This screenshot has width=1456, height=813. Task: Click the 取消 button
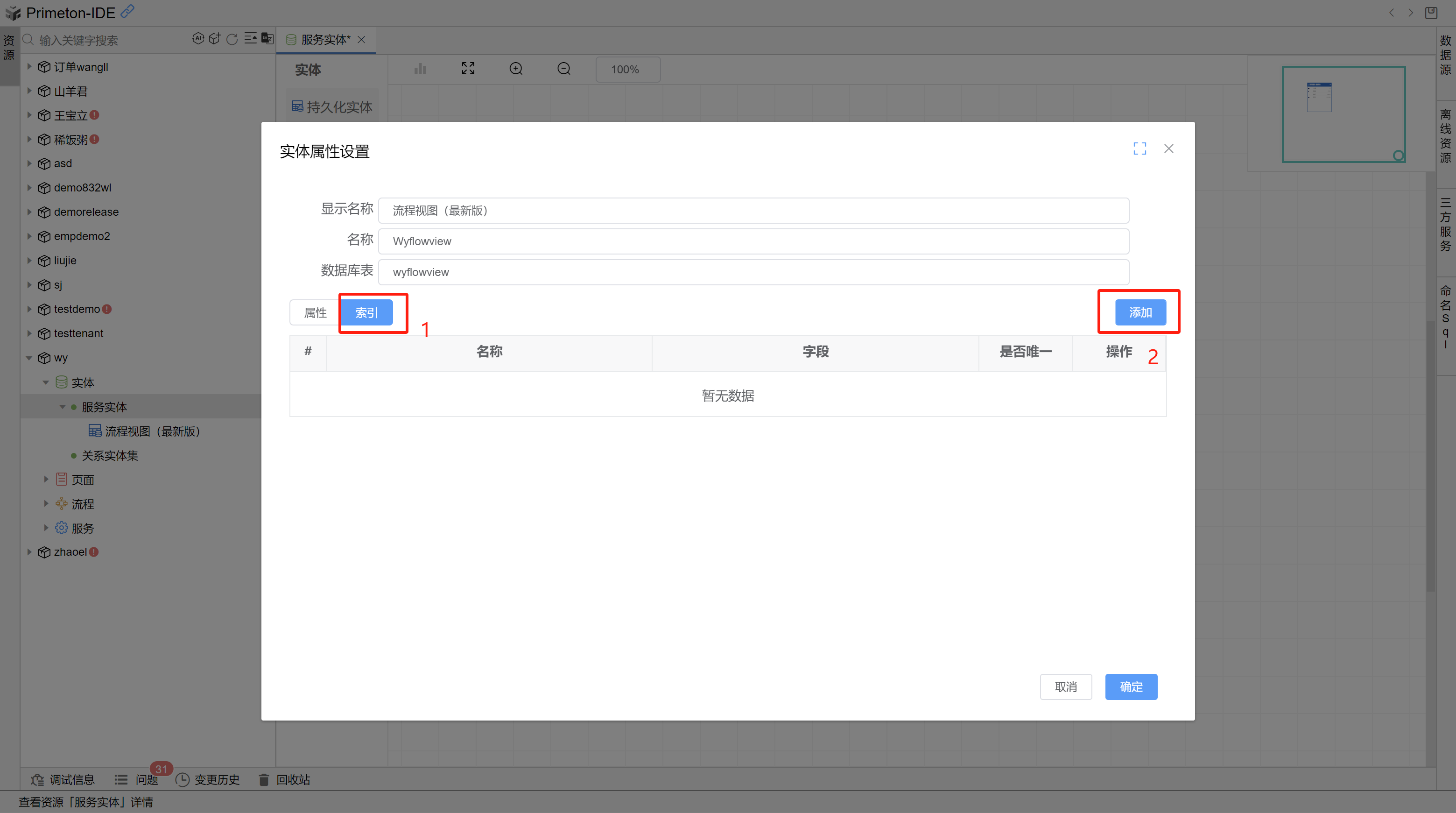click(x=1065, y=686)
